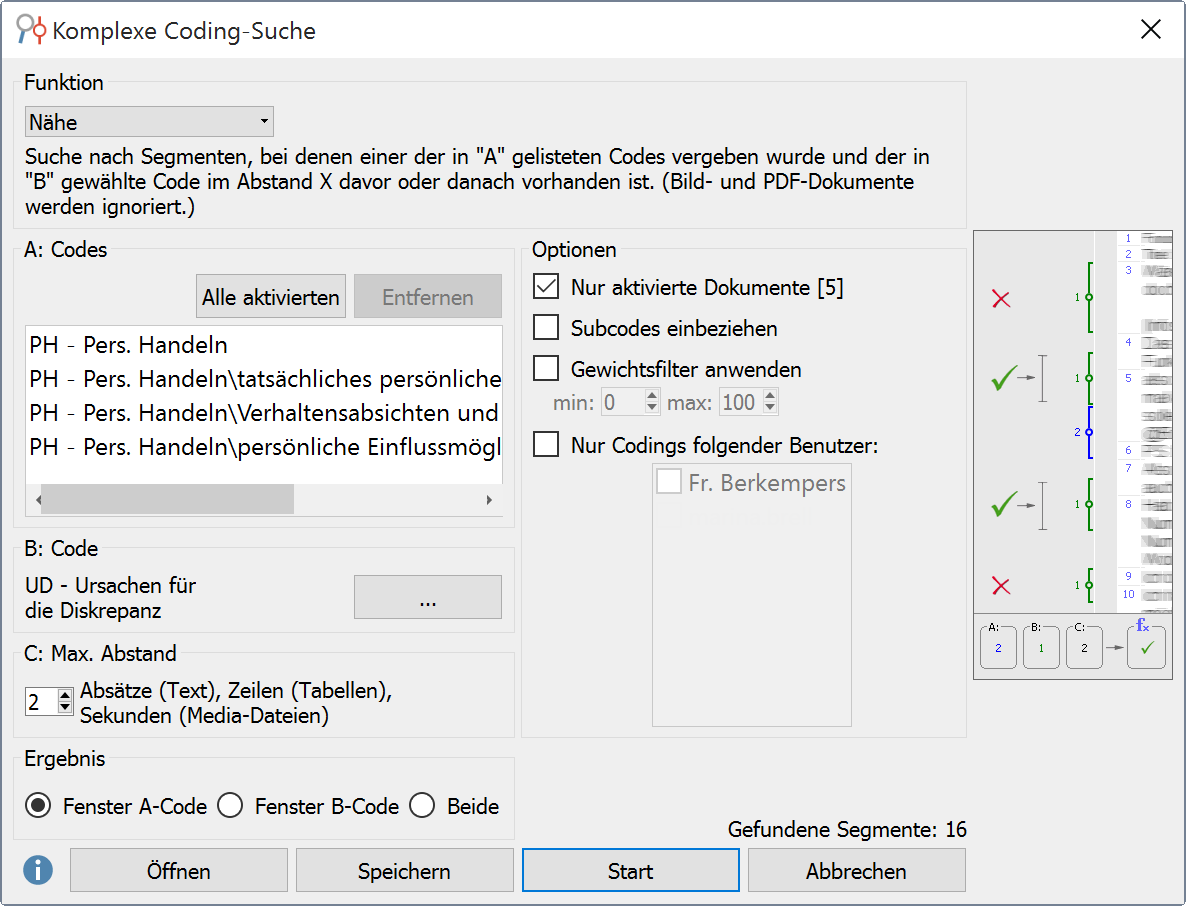Select the Fenster A-Code radio button
This screenshot has height=906, width=1186.
(x=38, y=805)
